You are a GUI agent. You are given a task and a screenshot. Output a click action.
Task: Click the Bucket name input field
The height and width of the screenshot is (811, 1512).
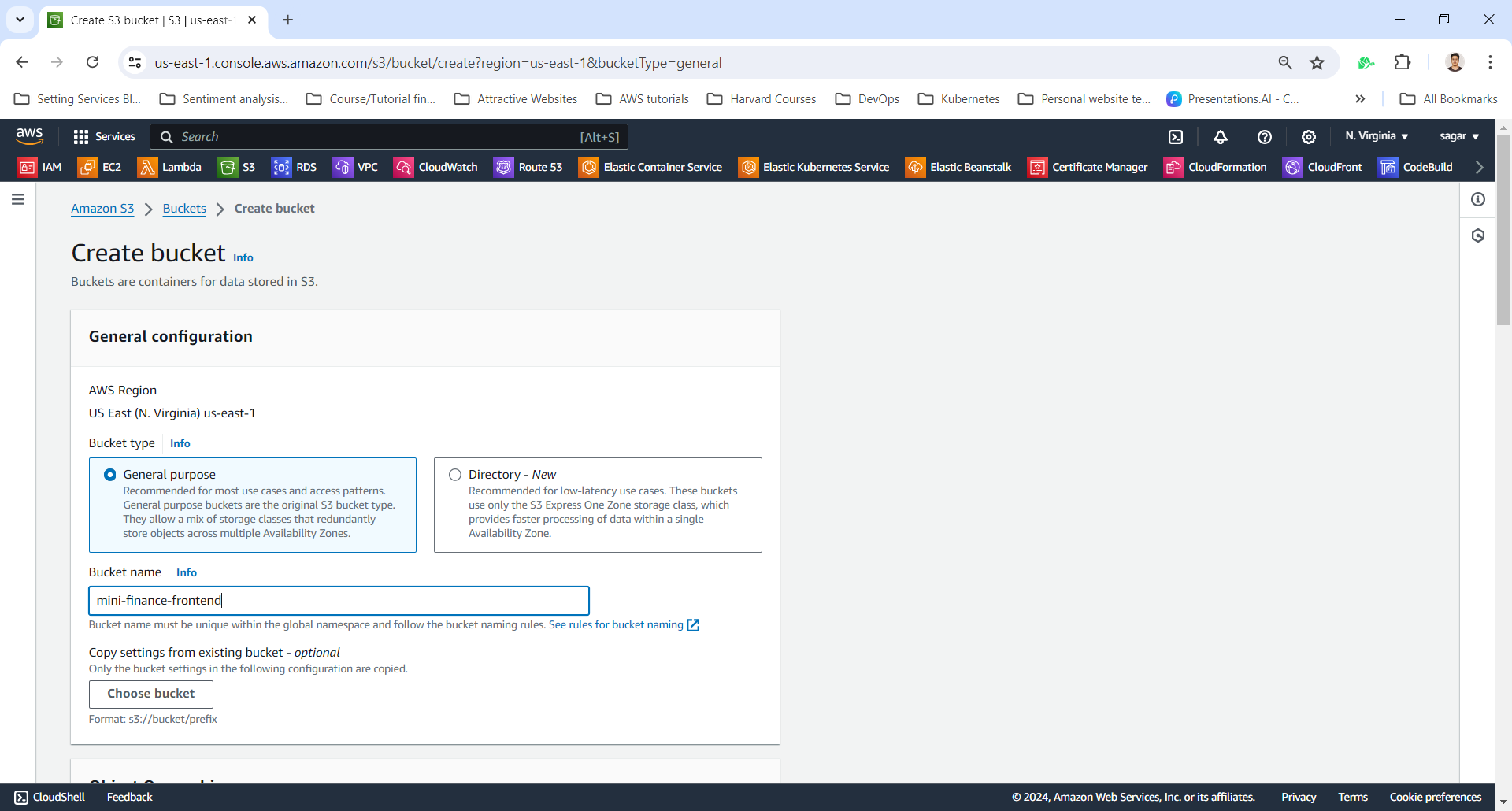339,601
